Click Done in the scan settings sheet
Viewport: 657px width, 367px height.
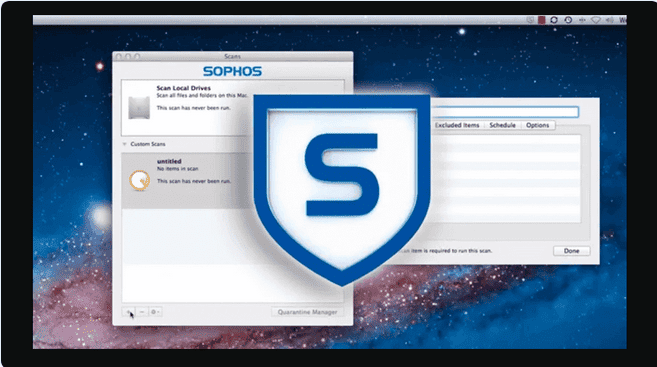click(572, 251)
